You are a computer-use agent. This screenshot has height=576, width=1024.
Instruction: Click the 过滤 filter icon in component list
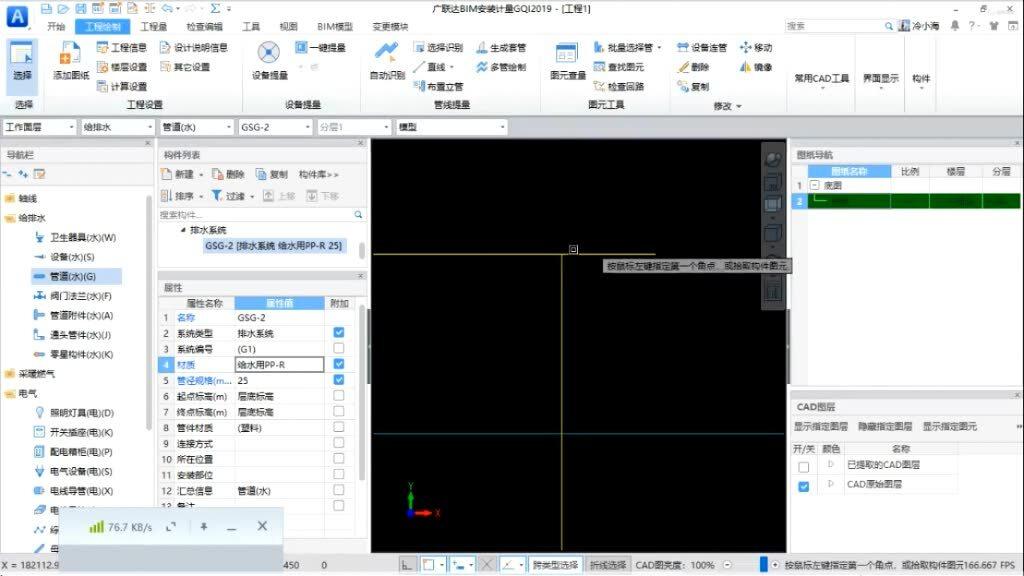pyautogui.click(x=228, y=196)
